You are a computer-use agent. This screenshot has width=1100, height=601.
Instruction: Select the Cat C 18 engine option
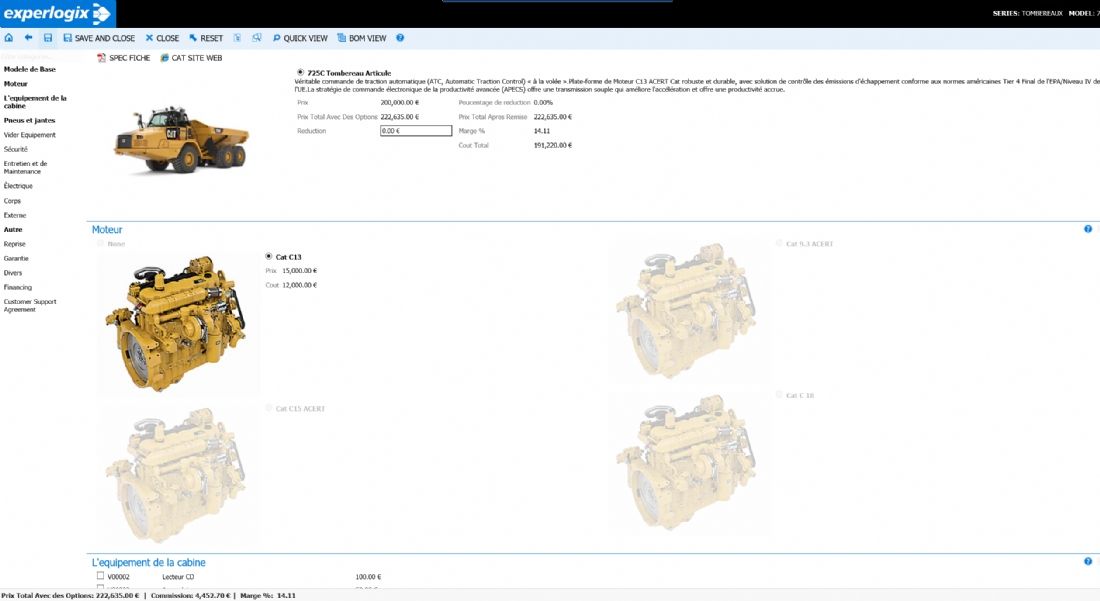click(x=779, y=395)
